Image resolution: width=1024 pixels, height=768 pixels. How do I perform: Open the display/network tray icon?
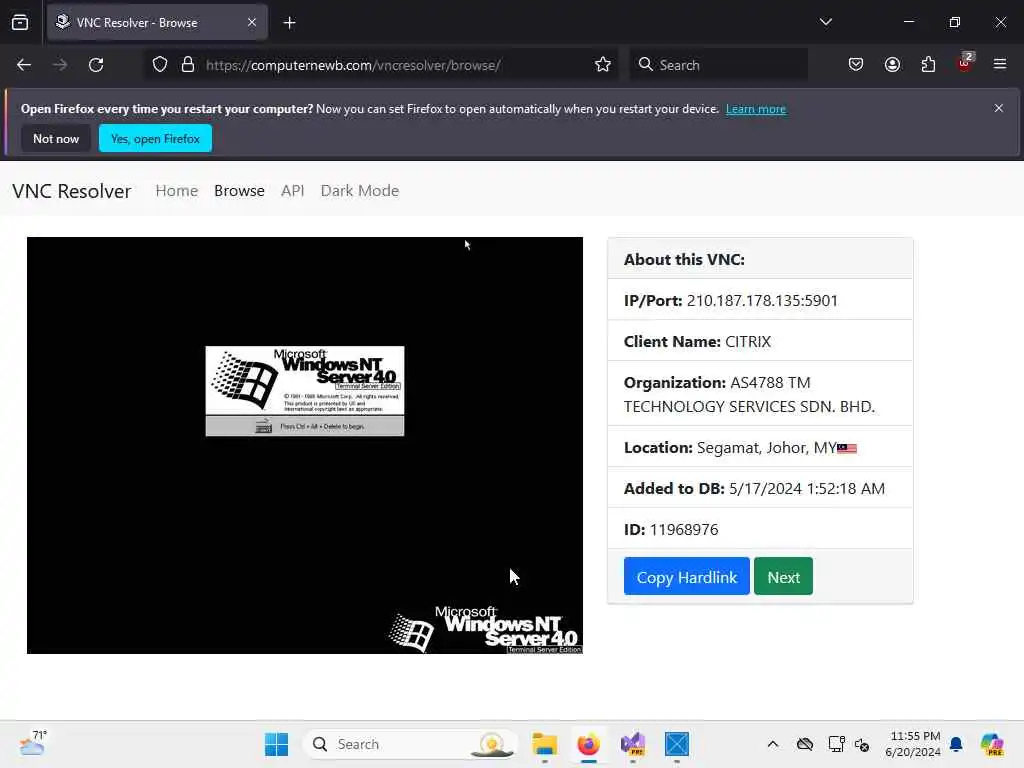(x=837, y=744)
